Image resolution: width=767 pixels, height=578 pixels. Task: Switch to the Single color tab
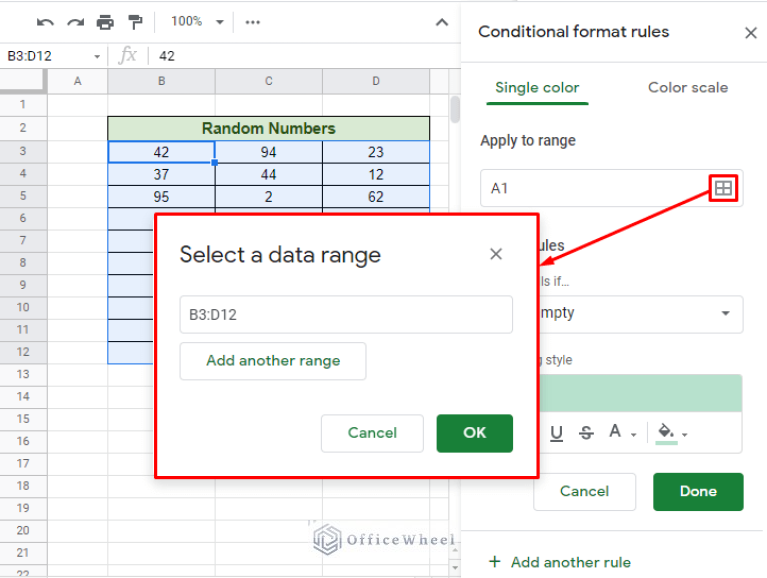(x=537, y=88)
